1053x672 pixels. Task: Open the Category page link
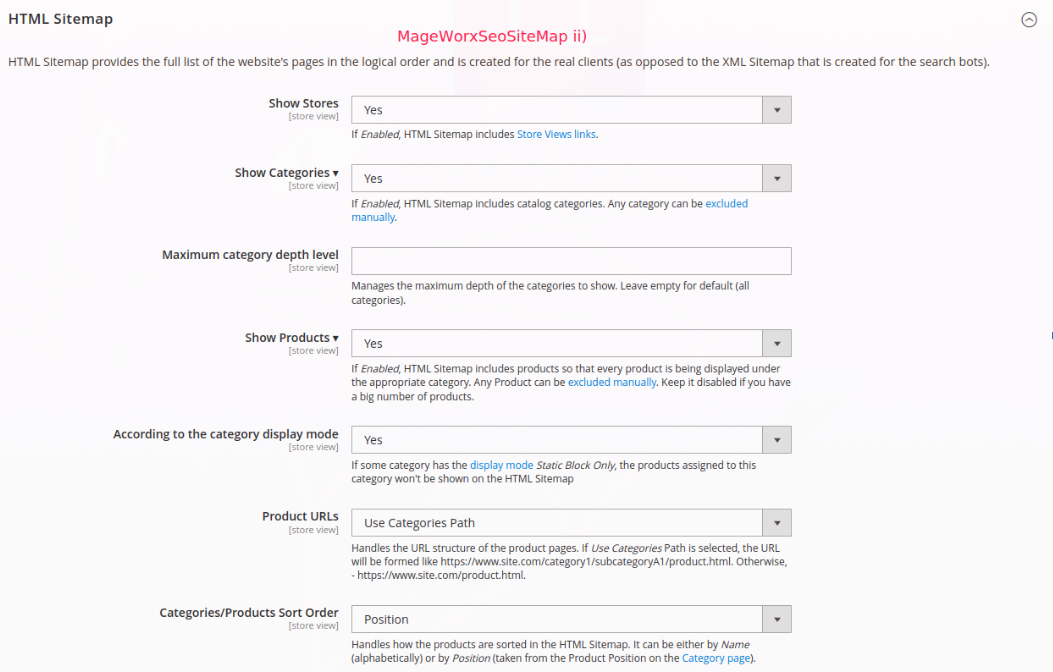[716, 658]
